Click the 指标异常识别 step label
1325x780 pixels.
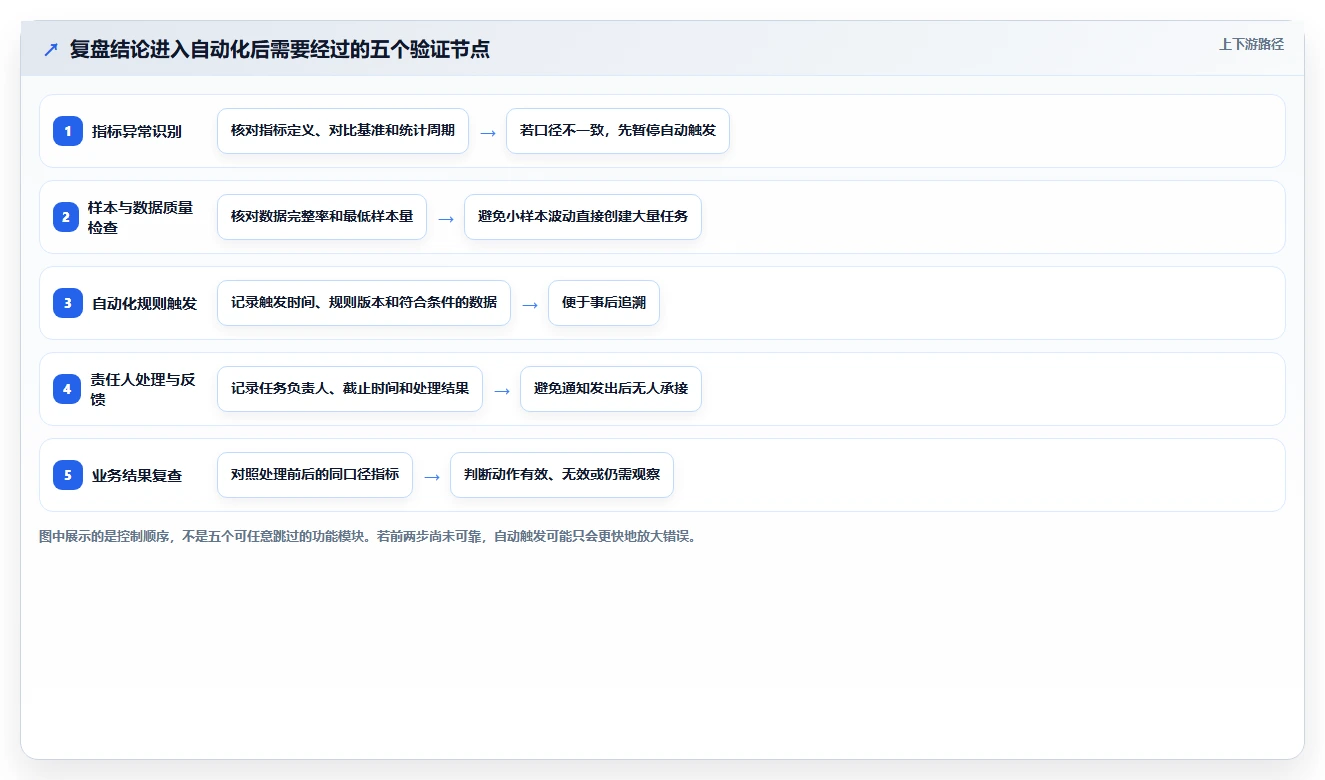(x=137, y=132)
